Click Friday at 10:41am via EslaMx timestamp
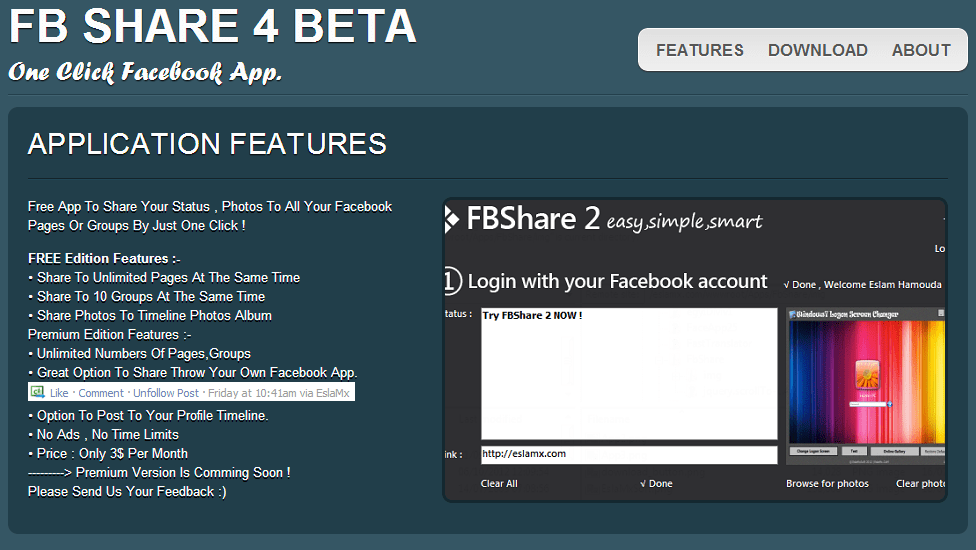Image resolution: width=976 pixels, height=550 pixels. tap(279, 393)
